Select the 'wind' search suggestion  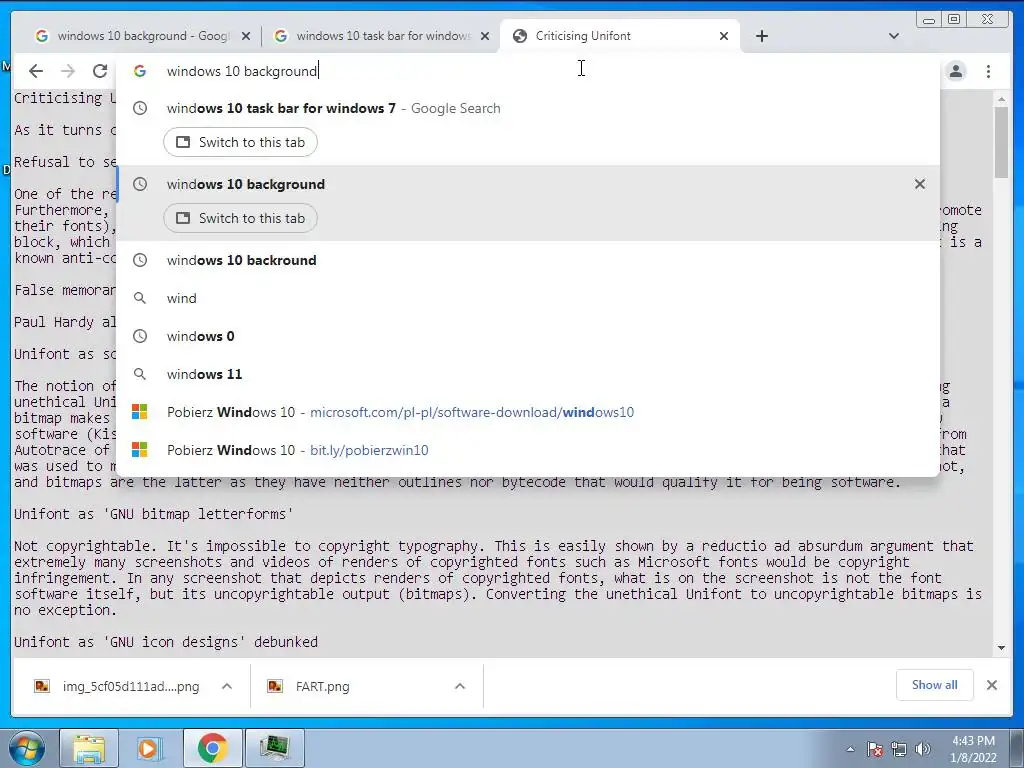pyautogui.click(x=528, y=298)
